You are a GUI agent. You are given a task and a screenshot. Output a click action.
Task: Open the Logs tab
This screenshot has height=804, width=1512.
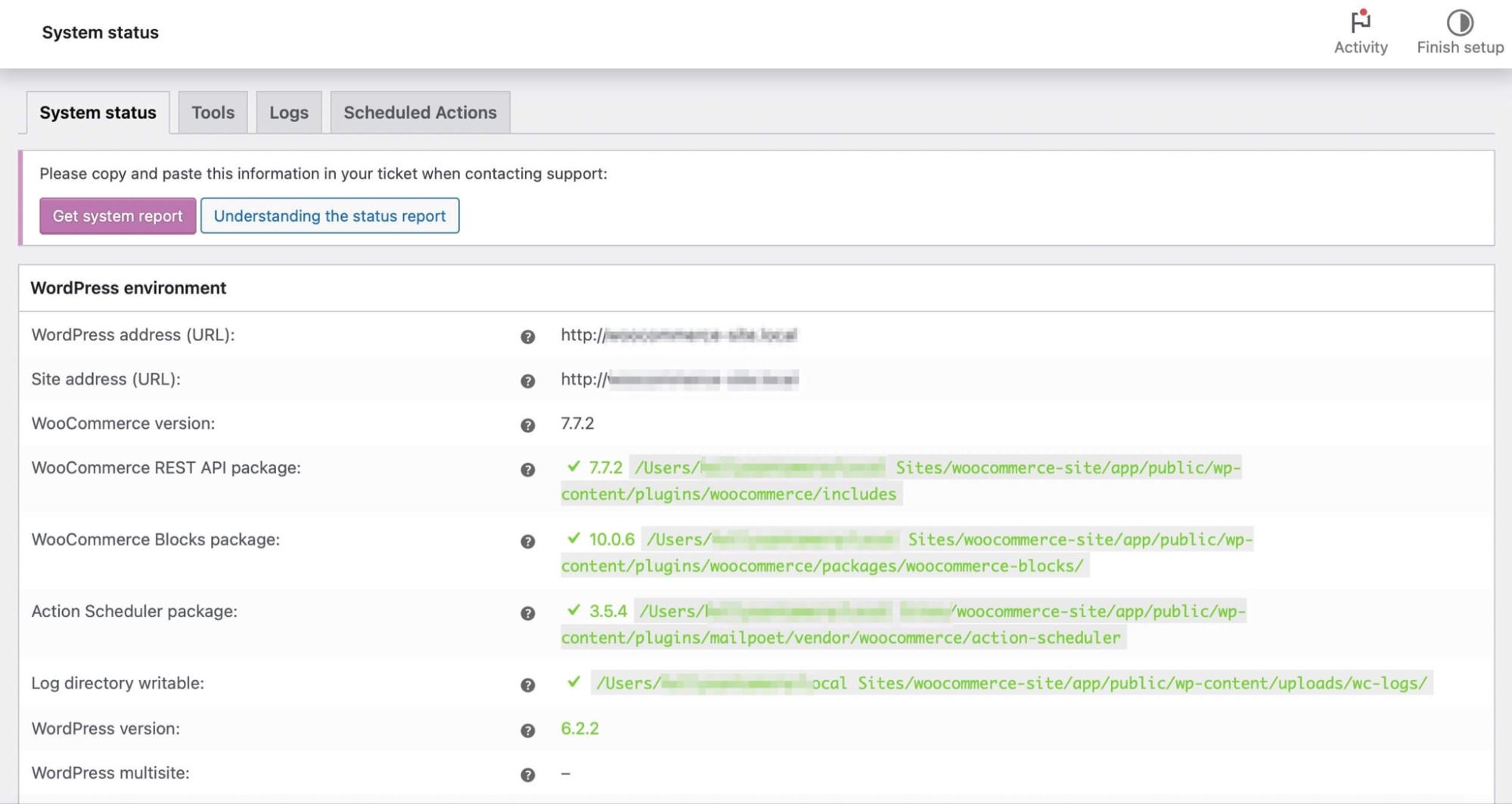[x=289, y=112]
